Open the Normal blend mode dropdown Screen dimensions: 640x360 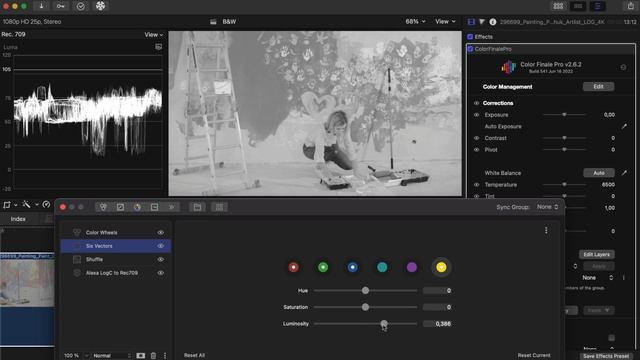tap(112, 356)
